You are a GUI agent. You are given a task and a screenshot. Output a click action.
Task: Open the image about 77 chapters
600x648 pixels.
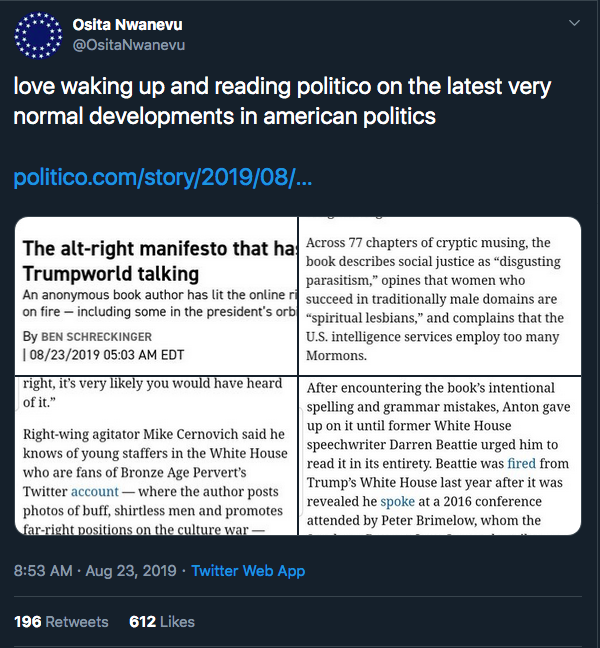[440, 296]
